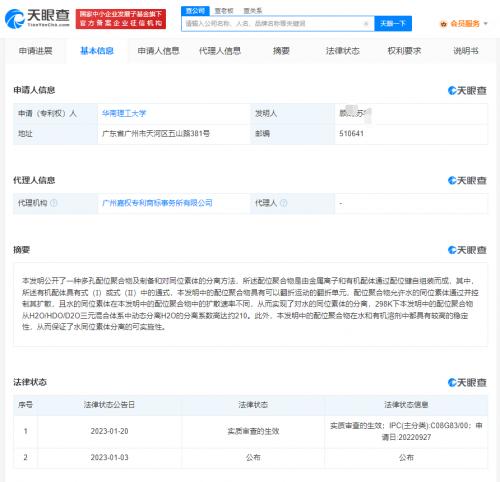Clear the search box with the X icon
The width and height of the screenshot is (500, 482).
point(366,24)
